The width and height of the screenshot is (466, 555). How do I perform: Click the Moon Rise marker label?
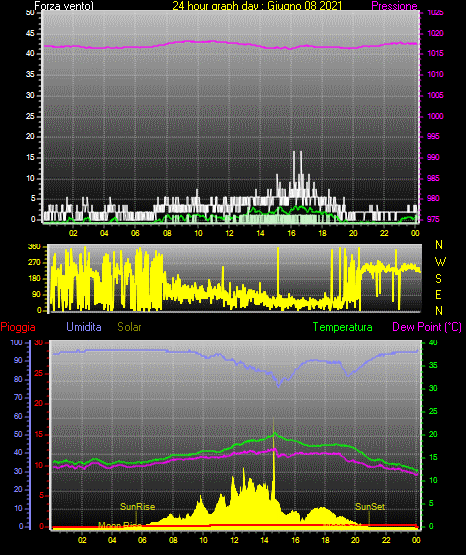click(x=120, y=525)
